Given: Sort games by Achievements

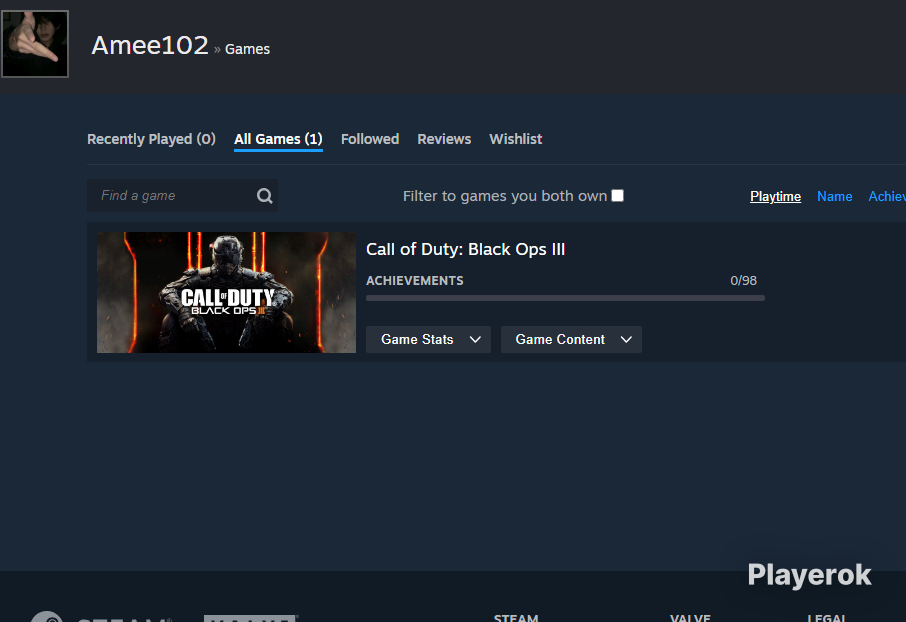Looking at the screenshot, I should point(887,197).
